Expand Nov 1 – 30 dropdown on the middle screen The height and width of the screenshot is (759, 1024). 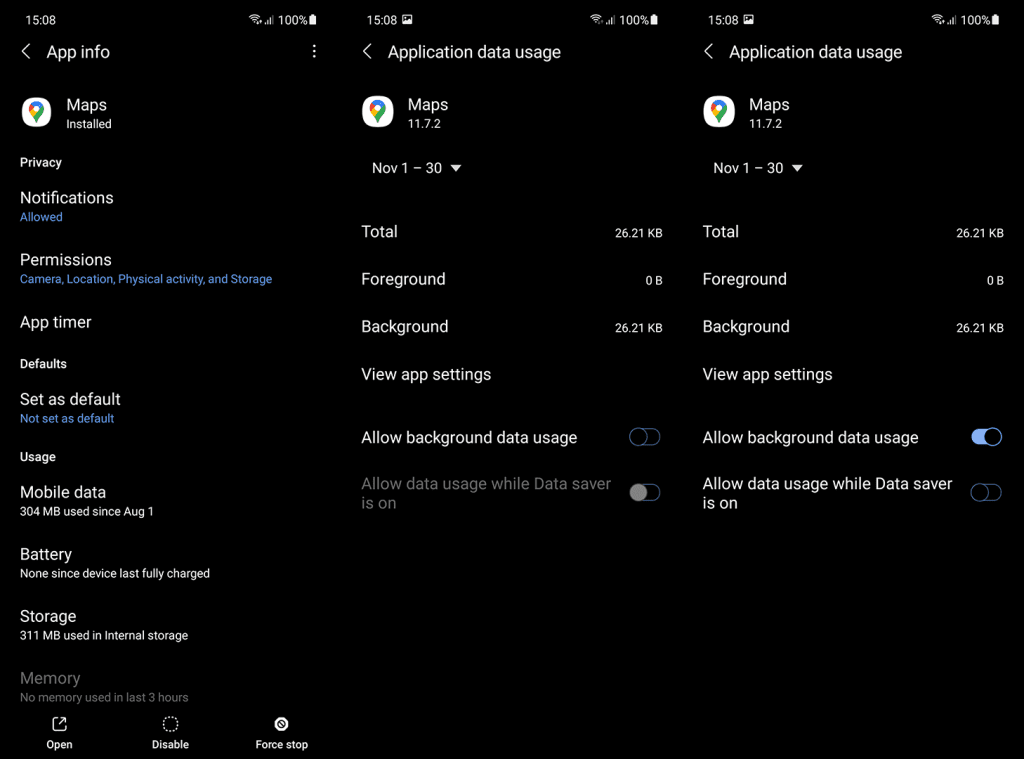pyautogui.click(x=416, y=168)
